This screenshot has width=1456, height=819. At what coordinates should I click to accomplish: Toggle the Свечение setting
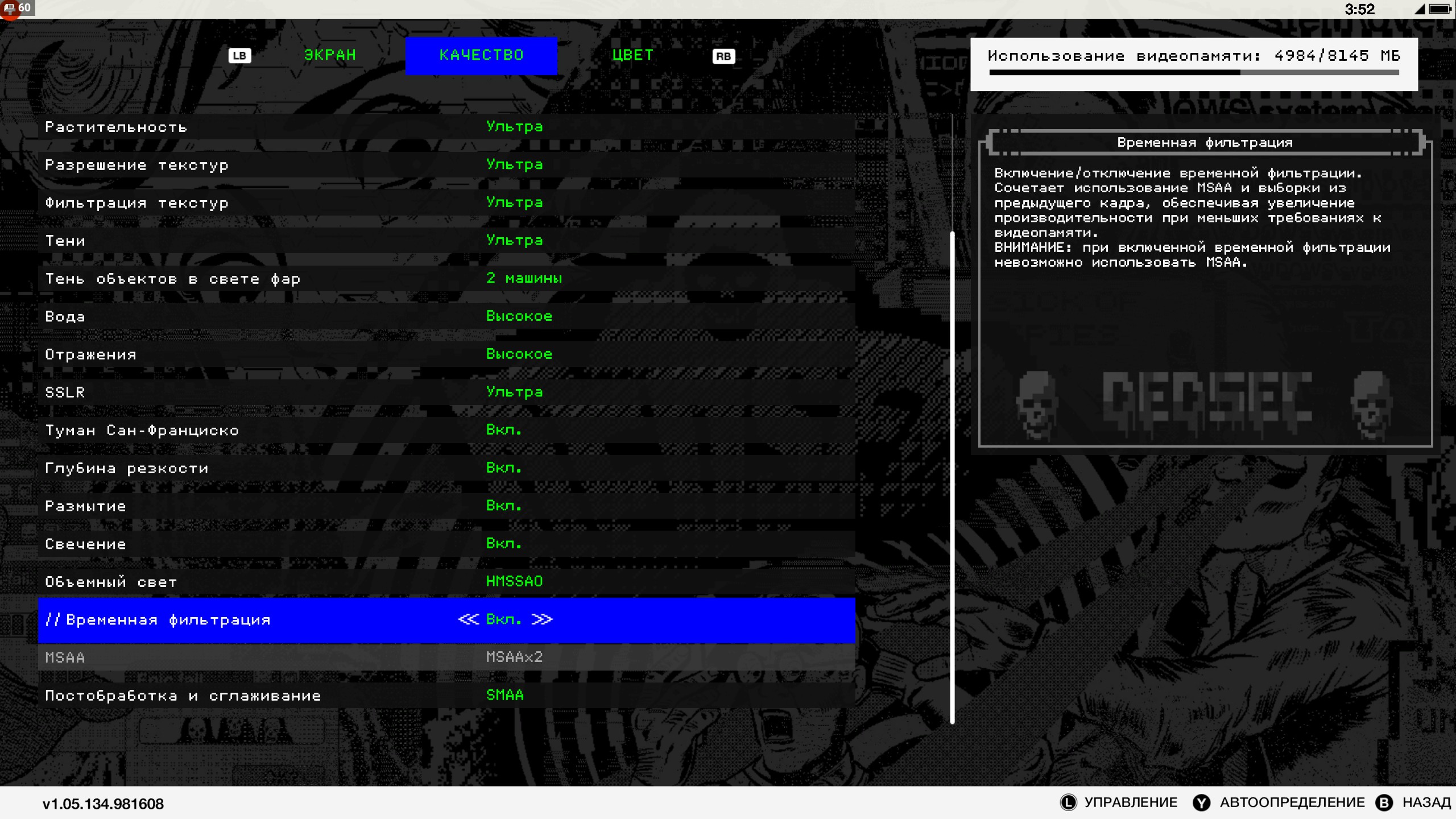point(503,544)
